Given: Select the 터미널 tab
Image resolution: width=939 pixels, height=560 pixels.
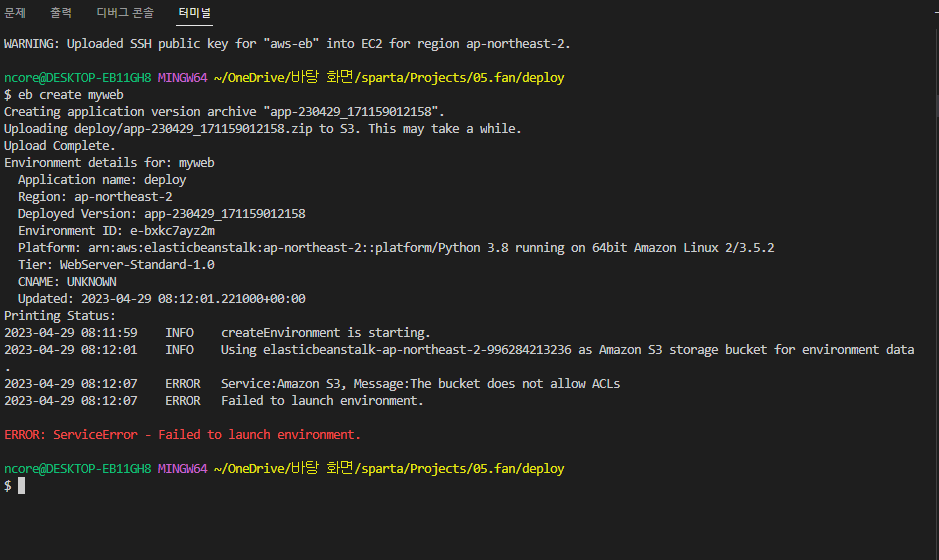Looking at the screenshot, I should pyautogui.click(x=195, y=13).
